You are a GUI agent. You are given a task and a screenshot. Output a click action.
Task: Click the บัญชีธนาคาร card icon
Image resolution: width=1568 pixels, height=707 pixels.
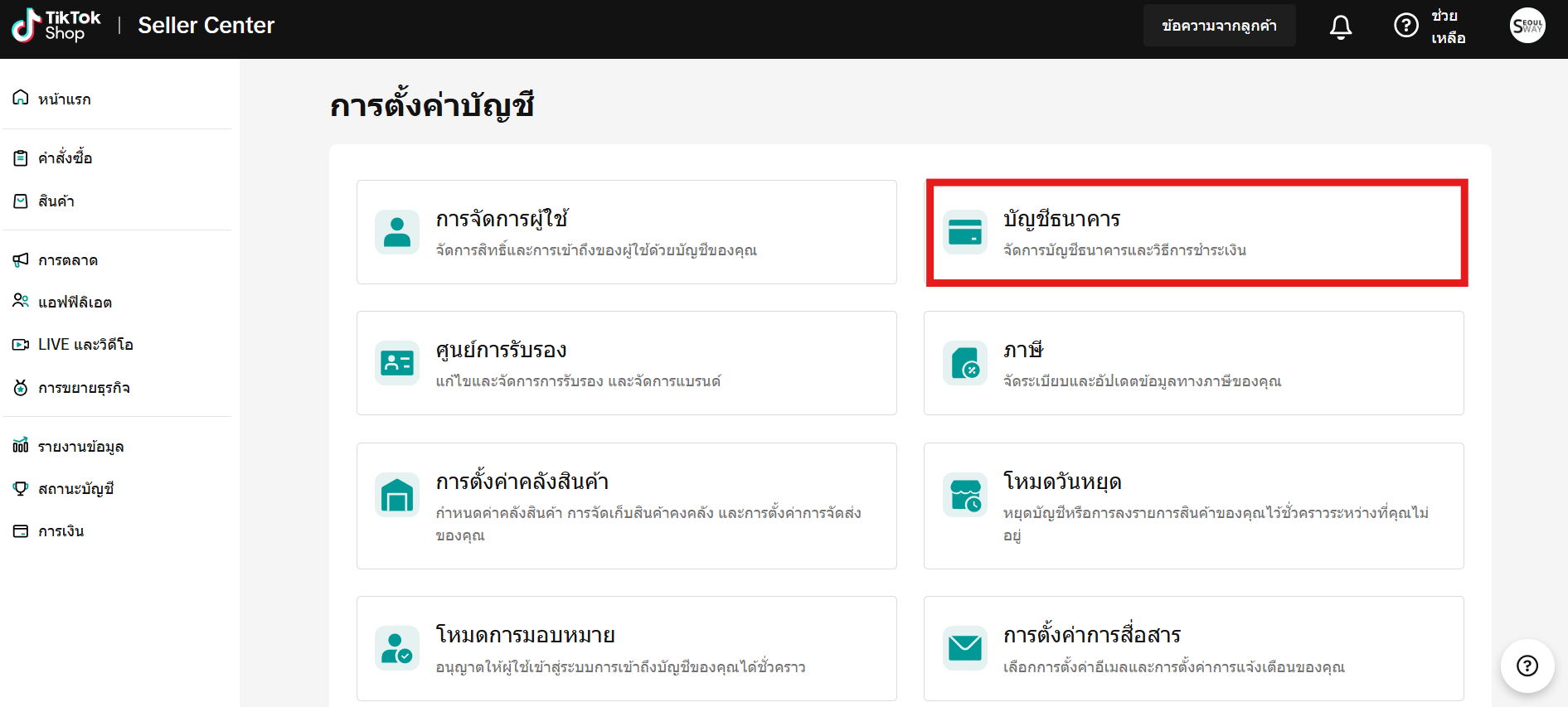click(964, 232)
